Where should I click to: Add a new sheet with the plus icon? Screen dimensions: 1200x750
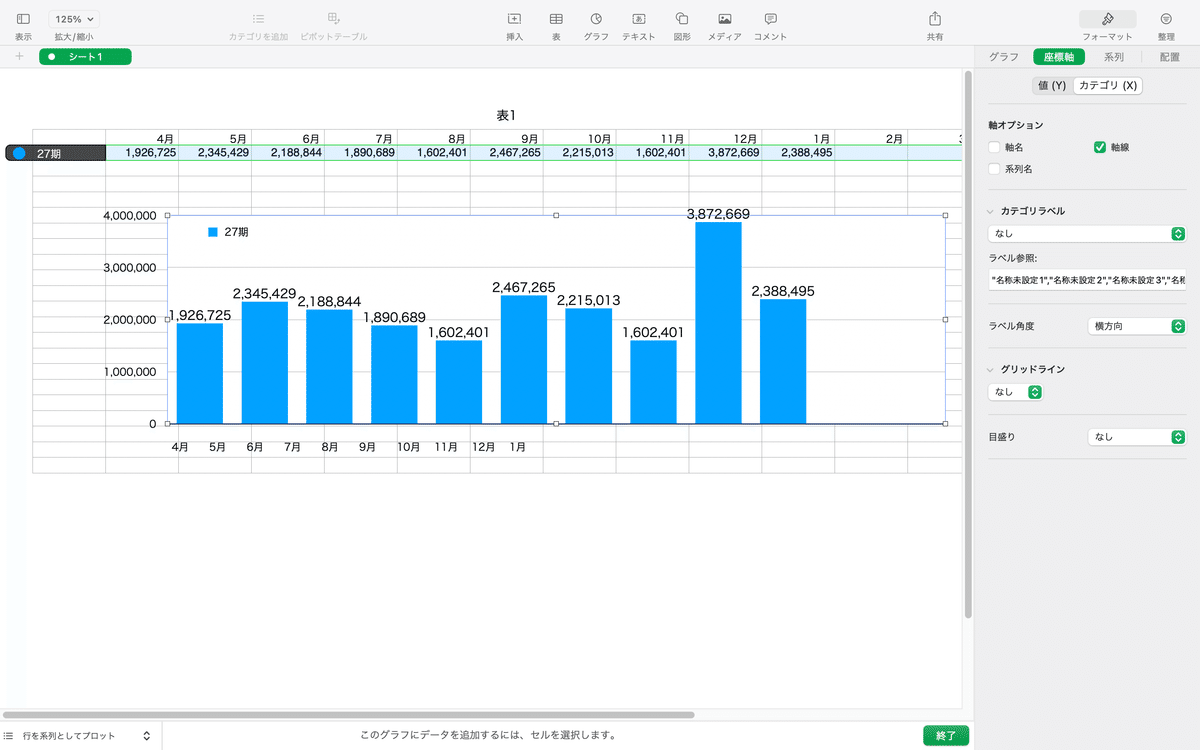(19, 56)
